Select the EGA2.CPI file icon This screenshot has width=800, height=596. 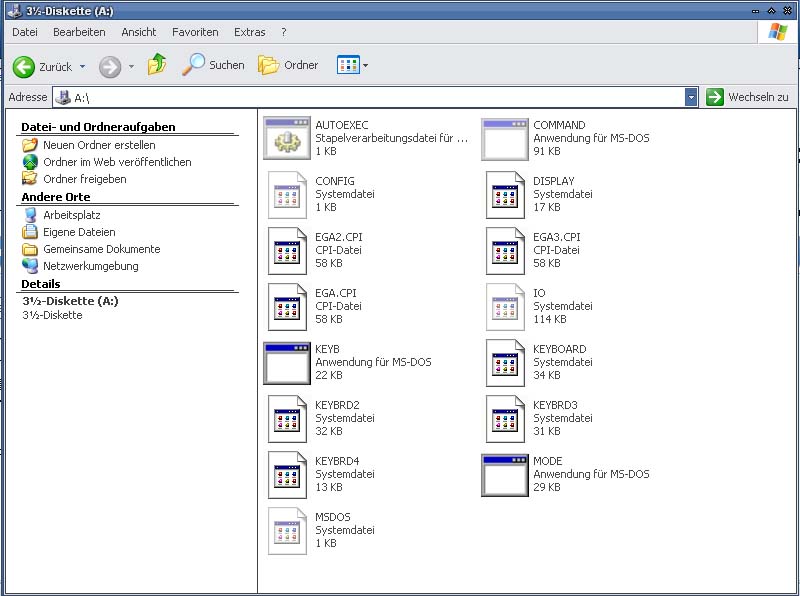coord(287,251)
